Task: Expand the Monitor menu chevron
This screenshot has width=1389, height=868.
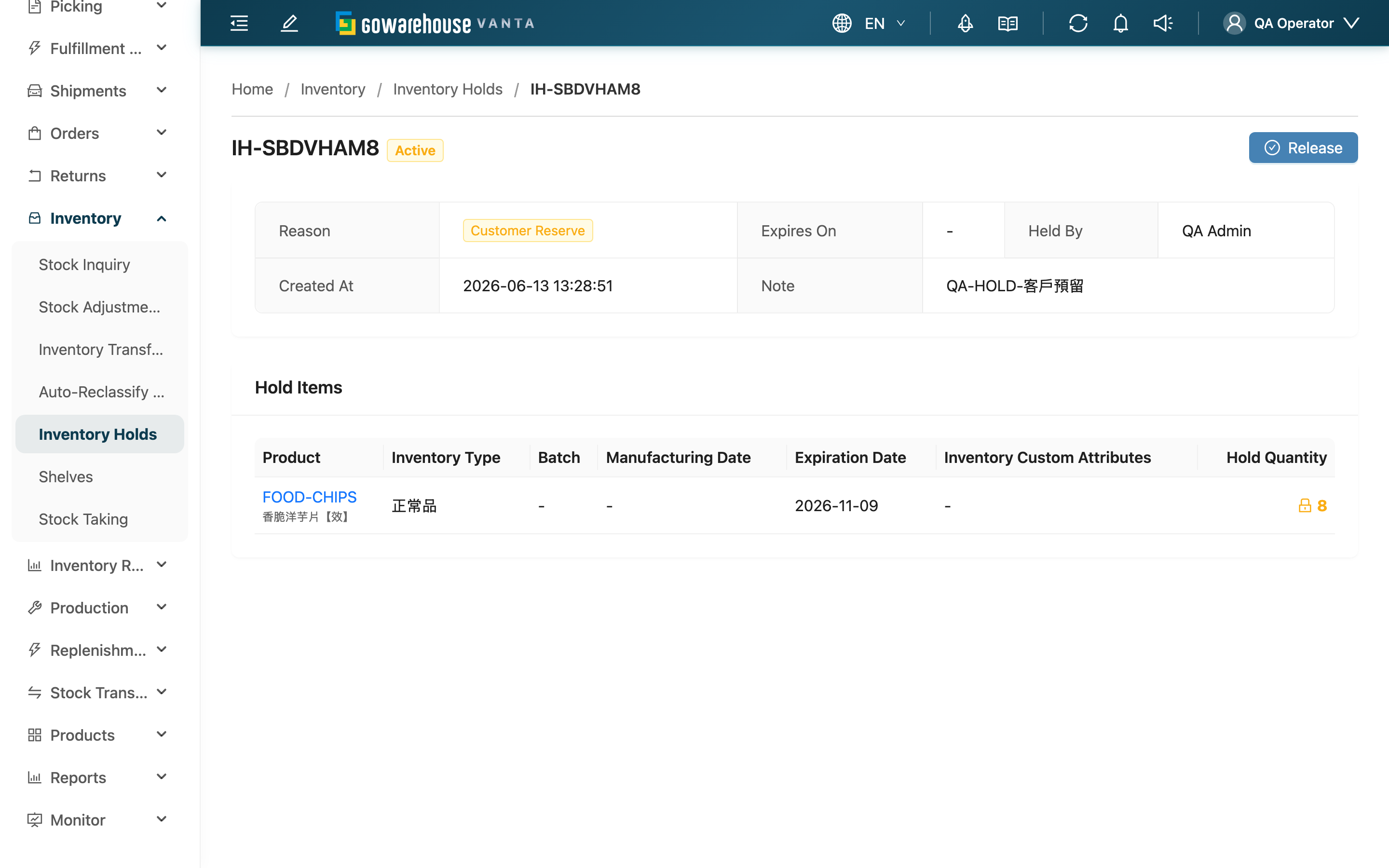Action: (161, 819)
